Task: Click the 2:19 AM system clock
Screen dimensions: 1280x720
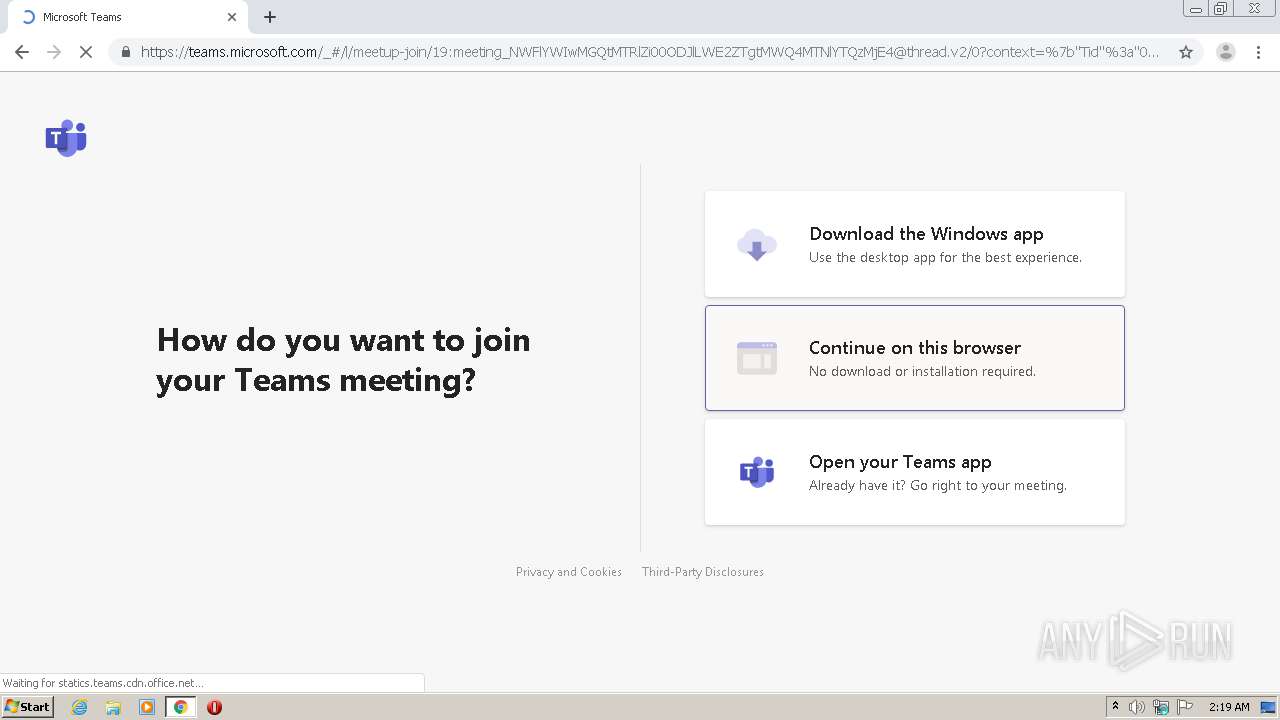Action: pos(1229,707)
